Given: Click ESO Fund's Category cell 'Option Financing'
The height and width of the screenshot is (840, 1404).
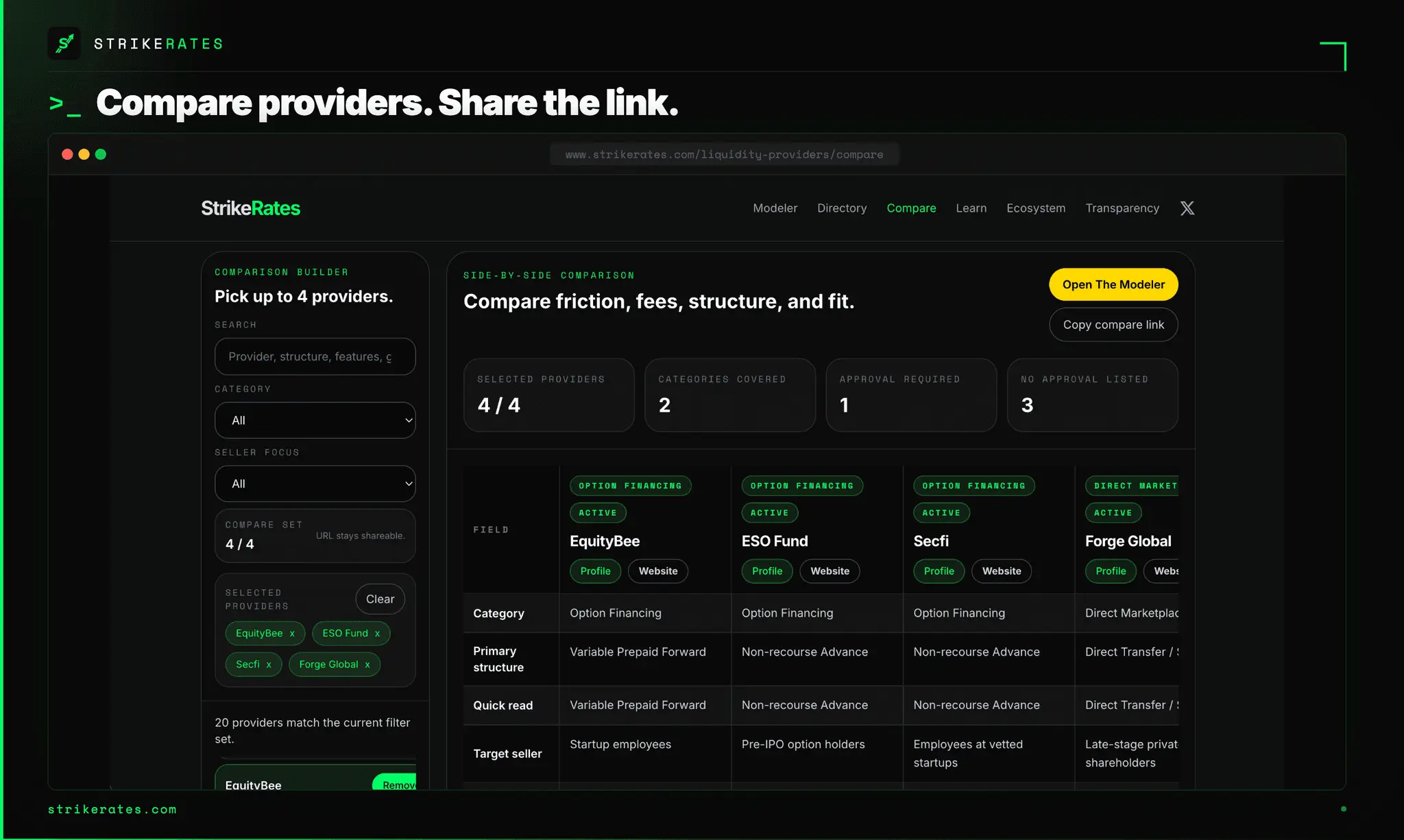Looking at the screenshot, I should (787, 613).
